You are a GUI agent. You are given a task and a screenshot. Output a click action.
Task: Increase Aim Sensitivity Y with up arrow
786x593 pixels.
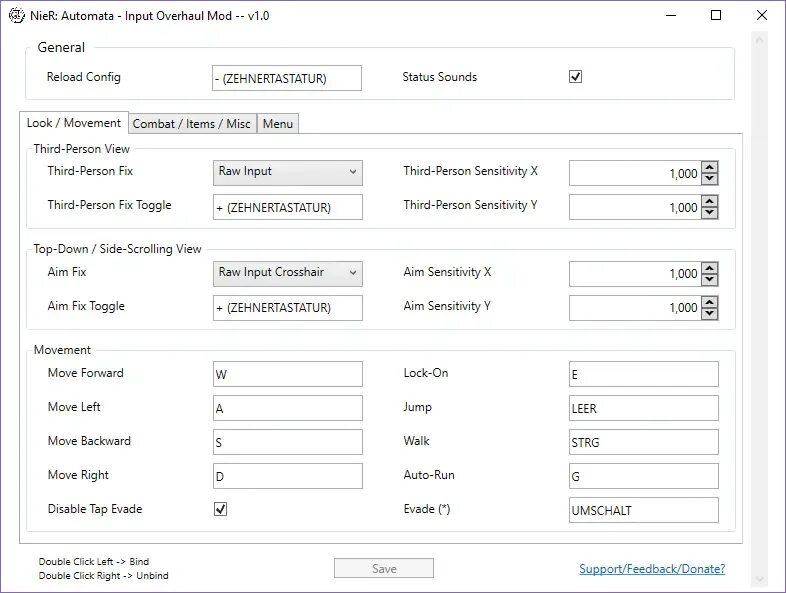point(710,301)
